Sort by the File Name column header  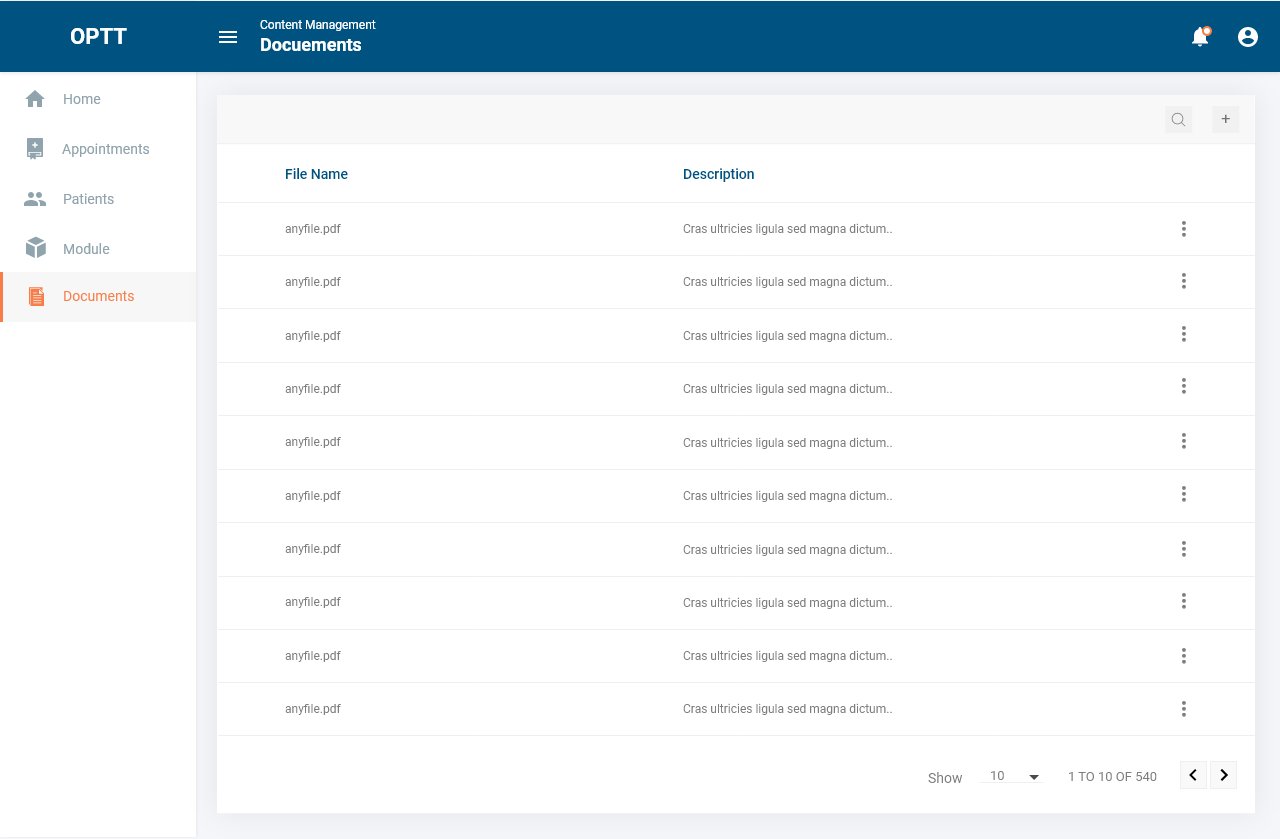click(x=316, y=174)
